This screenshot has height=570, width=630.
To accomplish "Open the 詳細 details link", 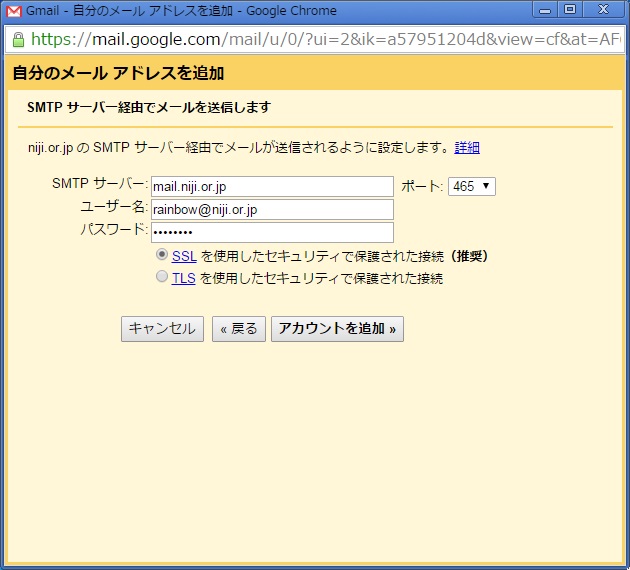I will [x=467, y=147].
